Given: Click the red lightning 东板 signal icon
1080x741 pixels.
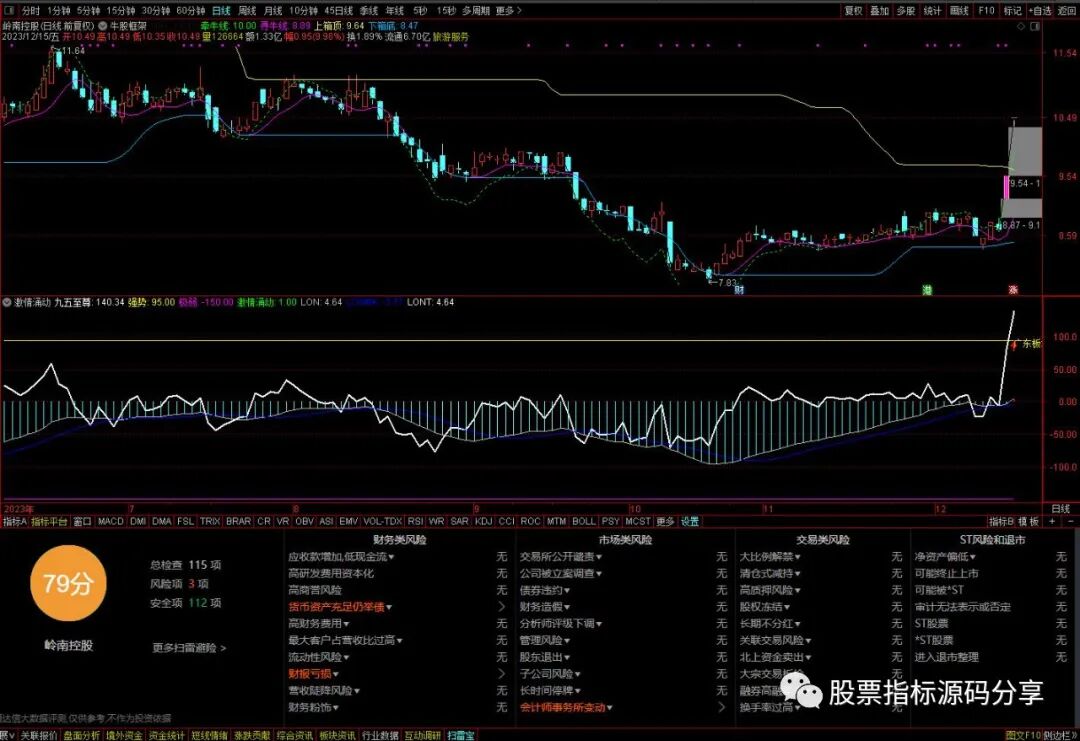Looking at the screenshot, I should tap(1014, 344).
